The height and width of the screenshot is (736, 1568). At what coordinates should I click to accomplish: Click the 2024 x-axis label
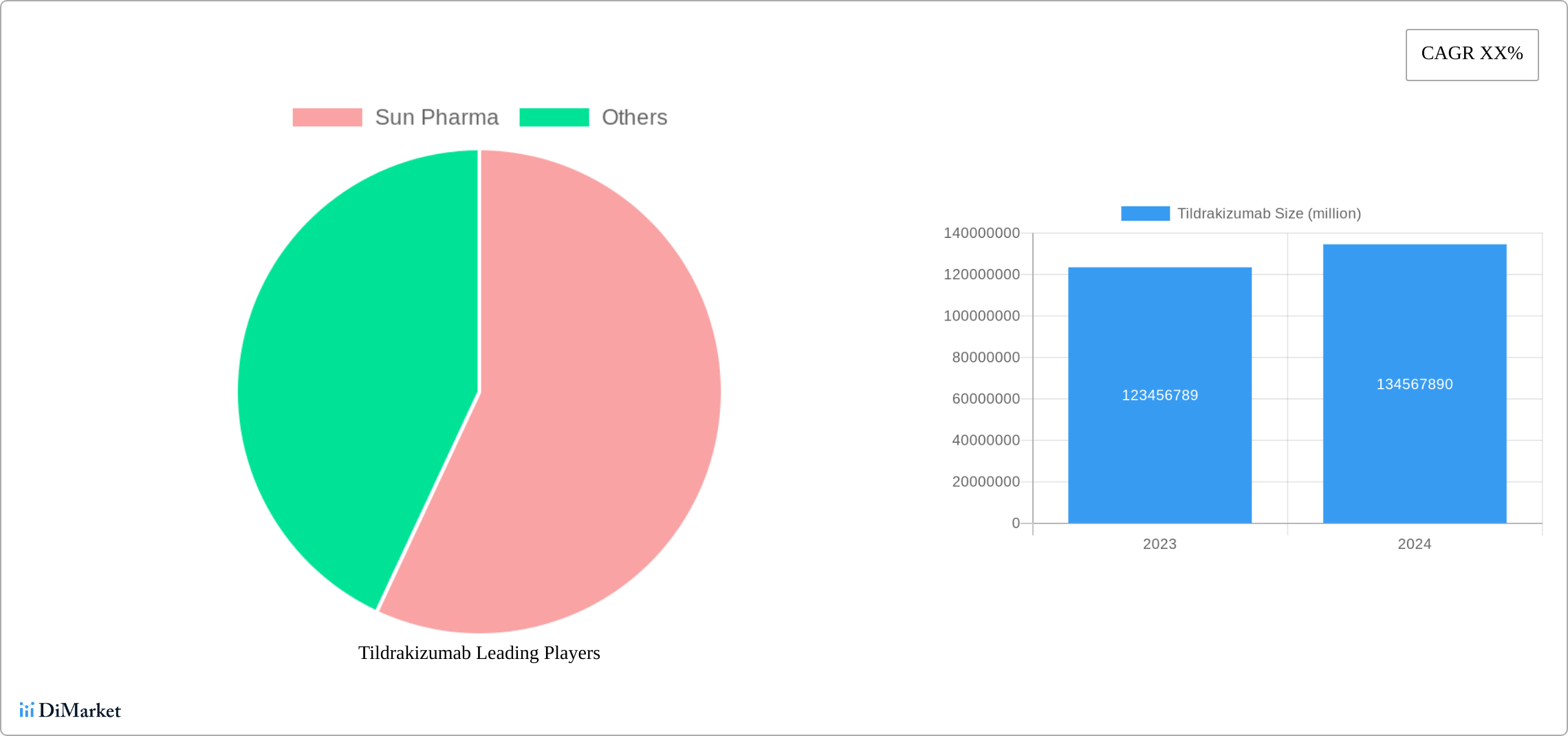pyautogui.click(x=1415, y=544)
